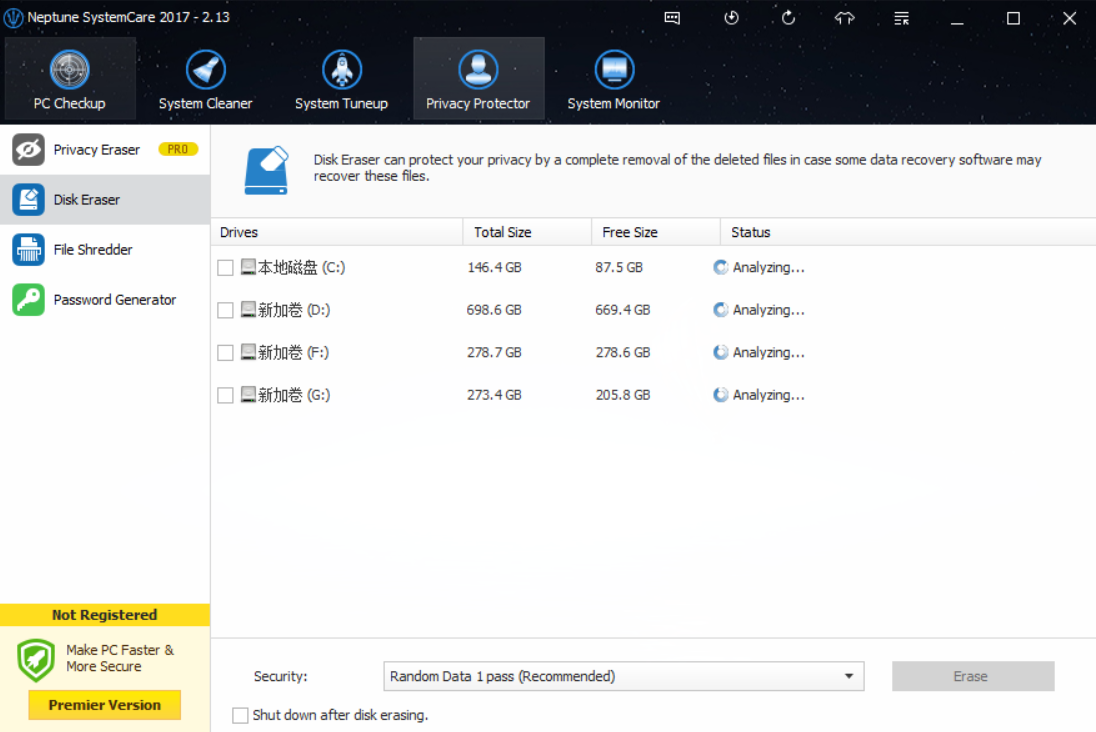1096x732 pixels.
Task: Click the 本地磁盘 (C:) drive name
Action: (301, 268)
